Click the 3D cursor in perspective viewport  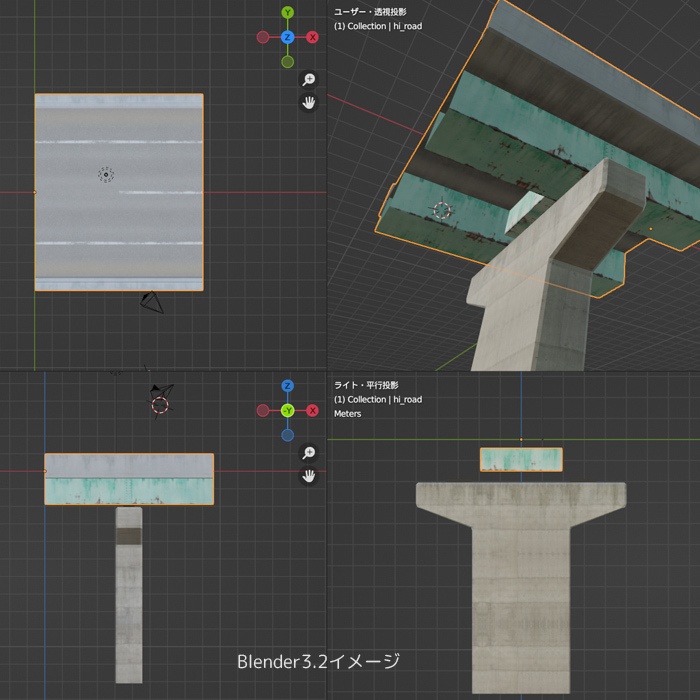pos(442,210)
